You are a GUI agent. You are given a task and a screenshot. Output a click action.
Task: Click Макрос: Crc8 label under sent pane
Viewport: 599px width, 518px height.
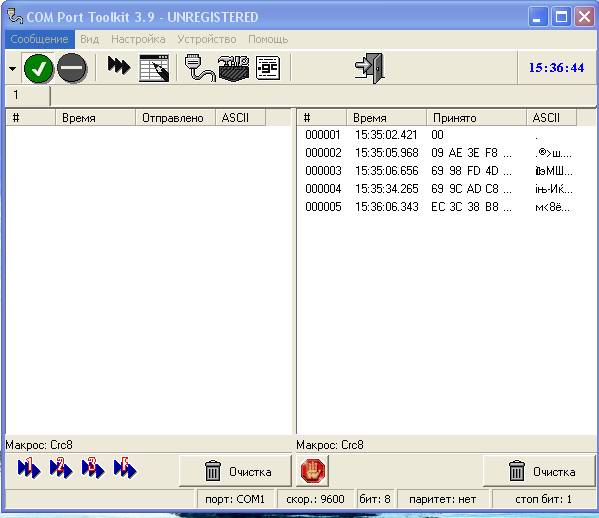(x=39, y=445)
